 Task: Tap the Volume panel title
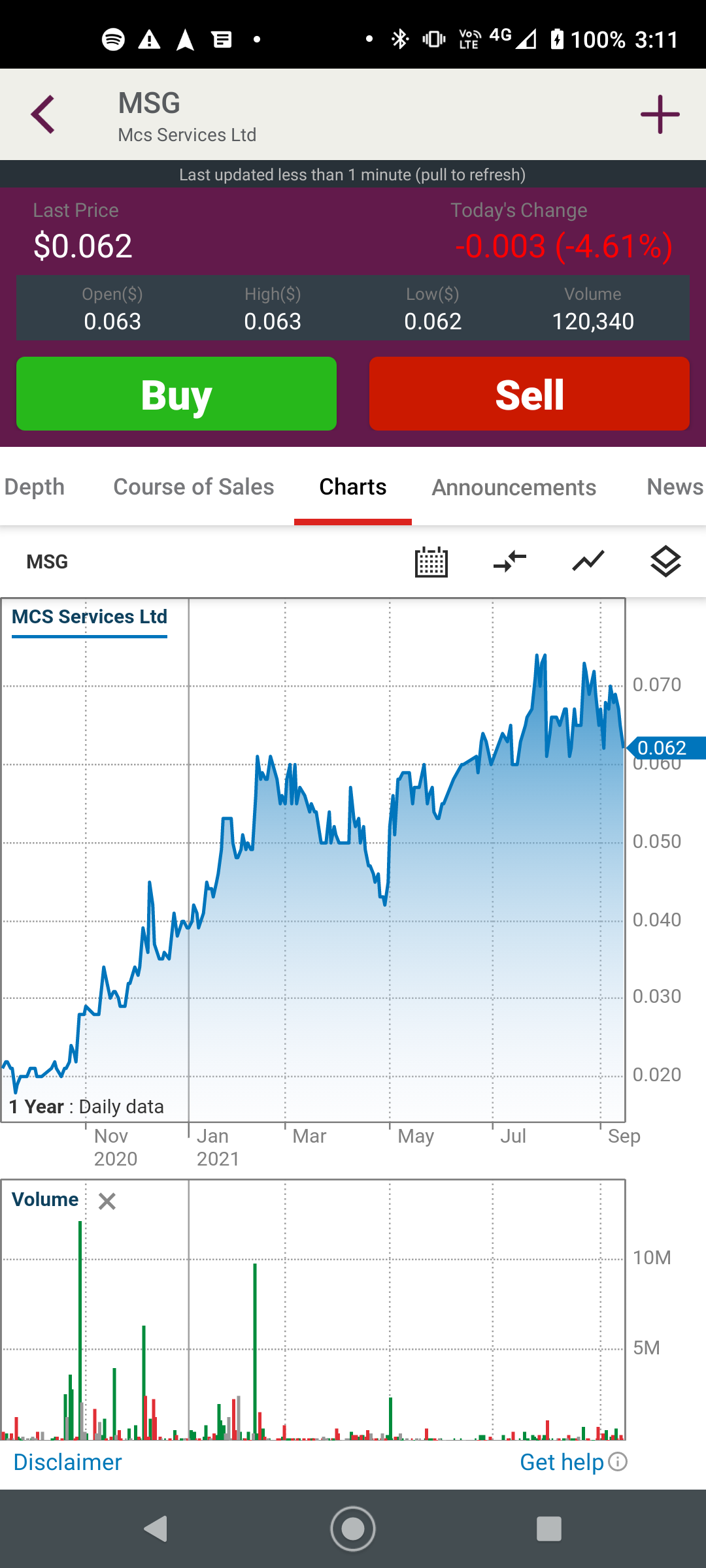click(x=45, y=1200)
